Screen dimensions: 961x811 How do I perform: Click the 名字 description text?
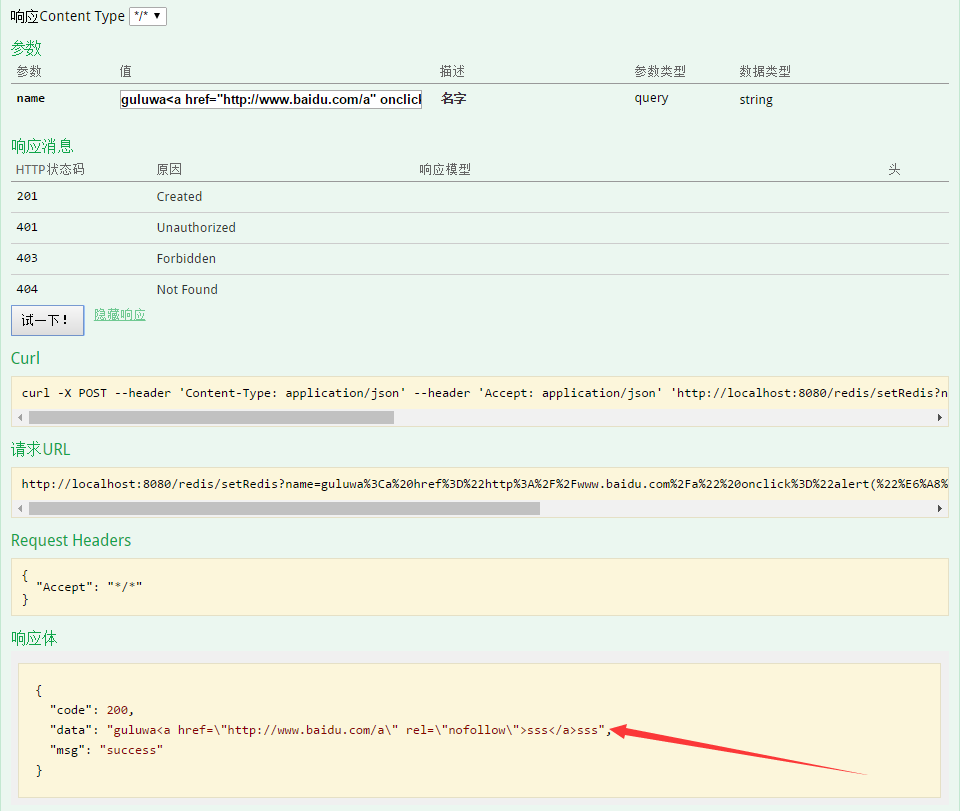pyautogui.click(x=454, y=98)
